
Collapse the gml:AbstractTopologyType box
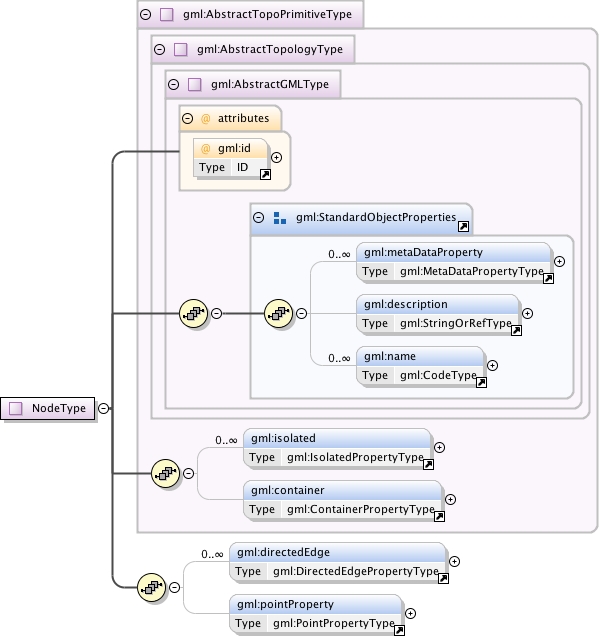coord(160,50)
